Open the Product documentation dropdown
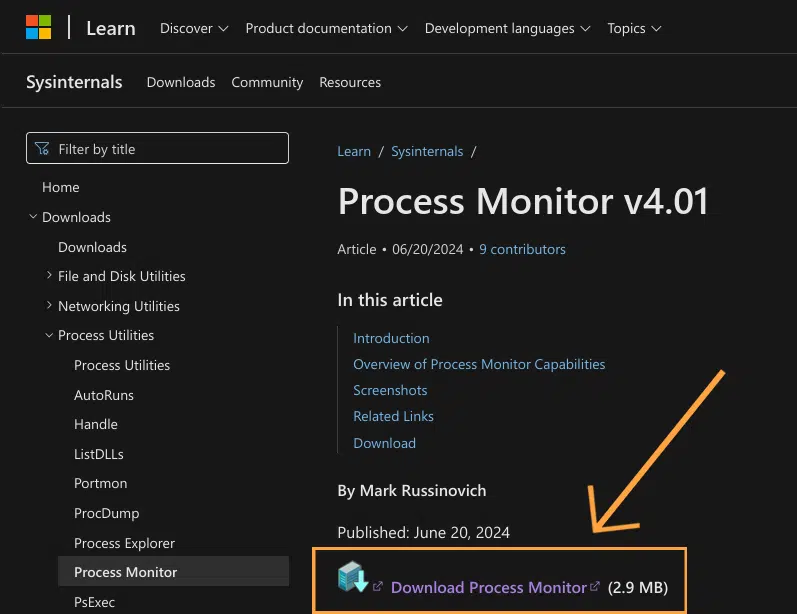This screenshot has width=797, height=614. click(x=326, y=28)
